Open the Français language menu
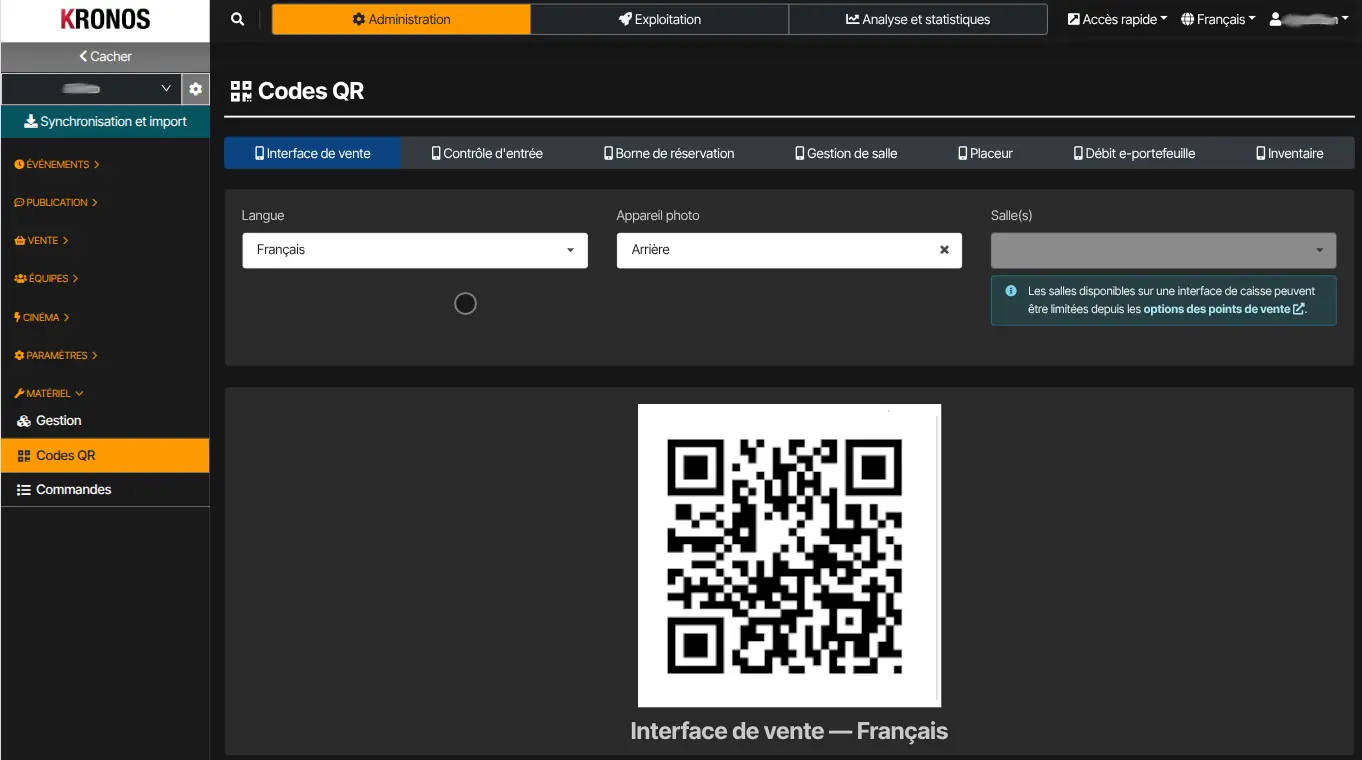 [x=1218, y=19]
